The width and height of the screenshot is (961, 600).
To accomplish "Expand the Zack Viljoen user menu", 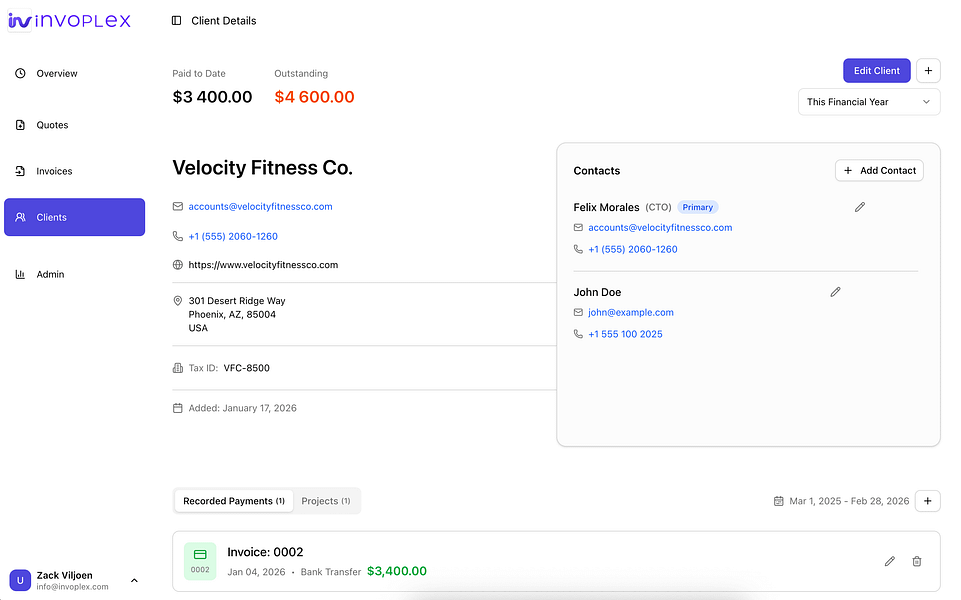I will point(134,580).
